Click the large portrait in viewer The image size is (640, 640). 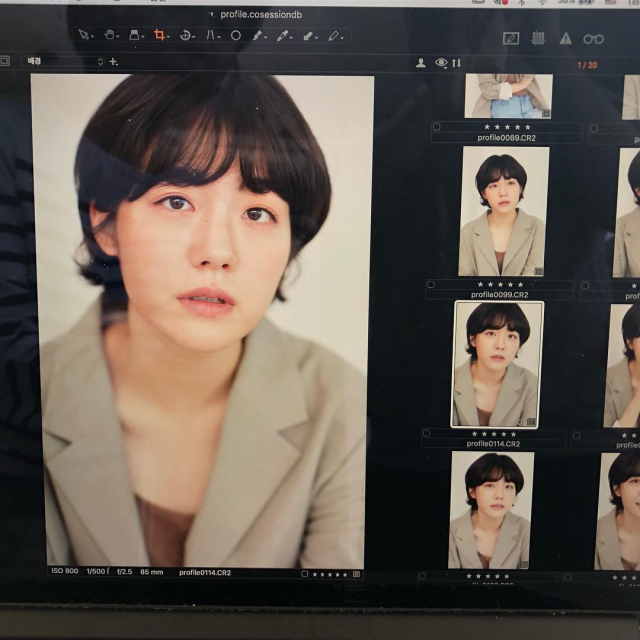point(202,320)
